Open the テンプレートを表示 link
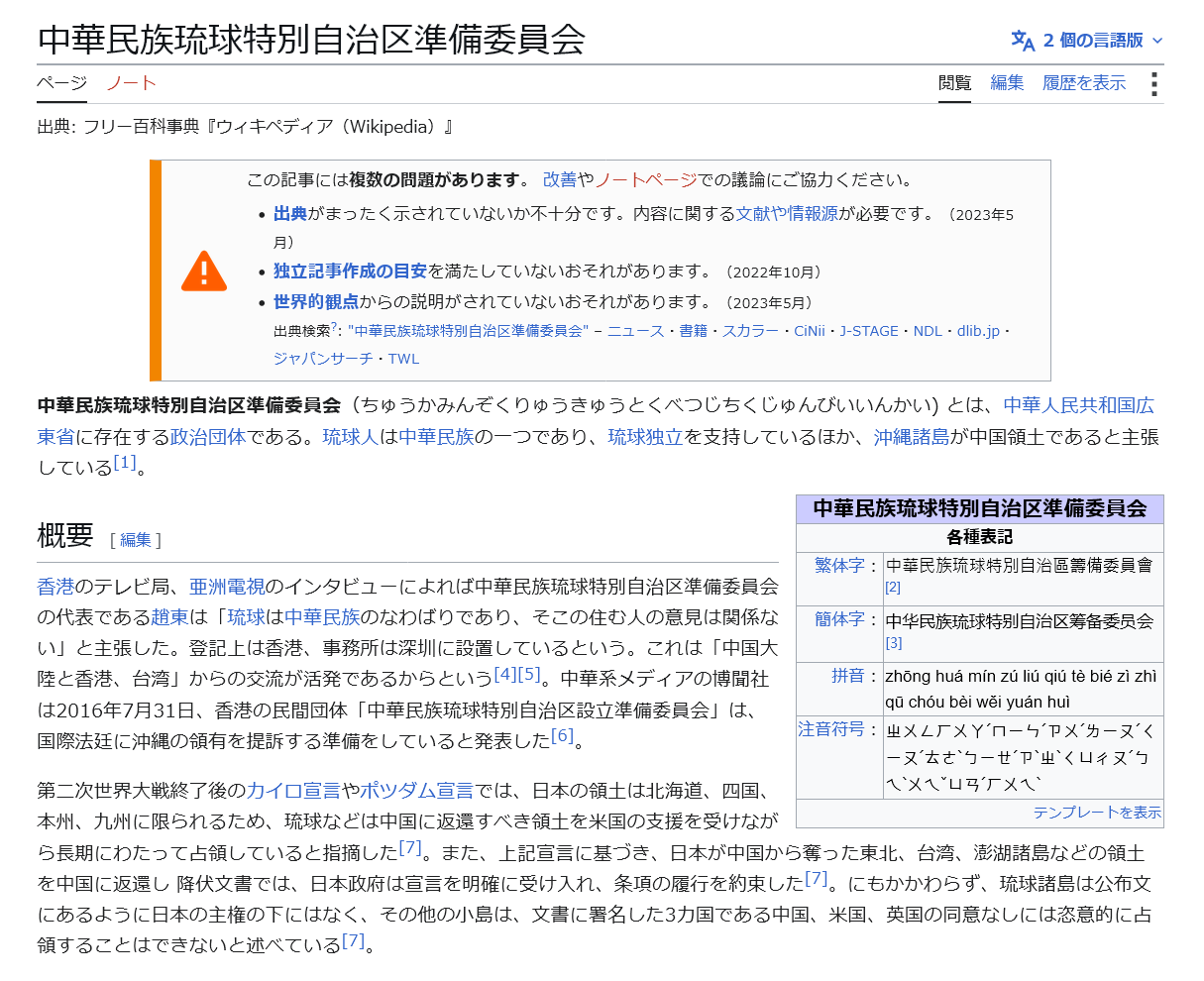The image size is (1204, 981). (x=1097, y=813)
